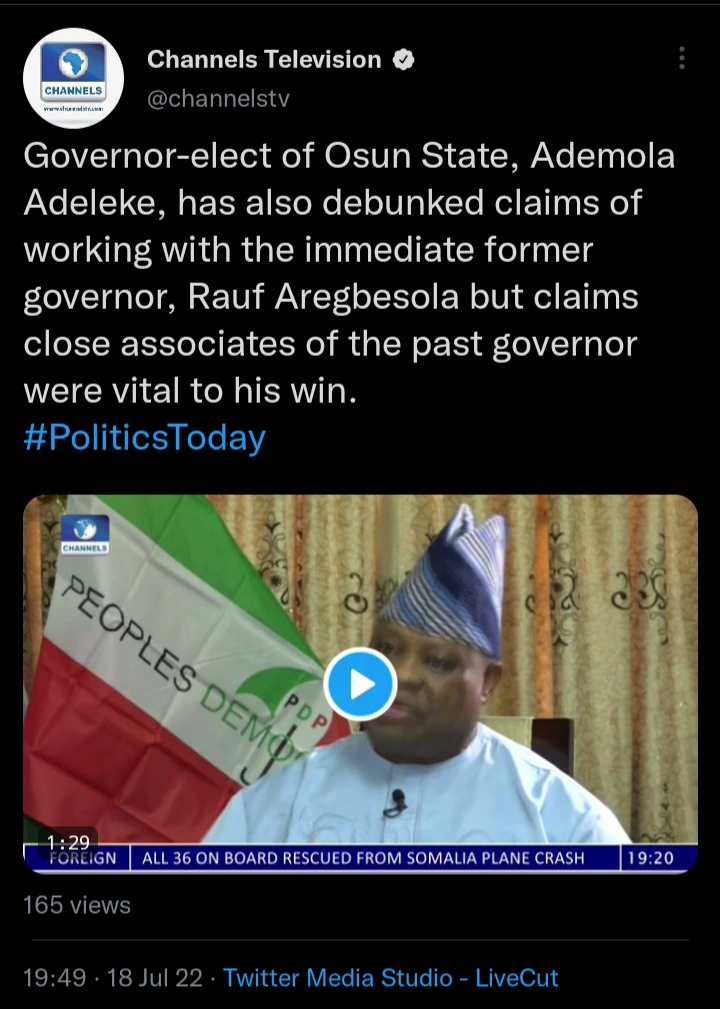720x1009 pixels.
Task: Click the 1:29 video duration label
Action: coord(68,841)
